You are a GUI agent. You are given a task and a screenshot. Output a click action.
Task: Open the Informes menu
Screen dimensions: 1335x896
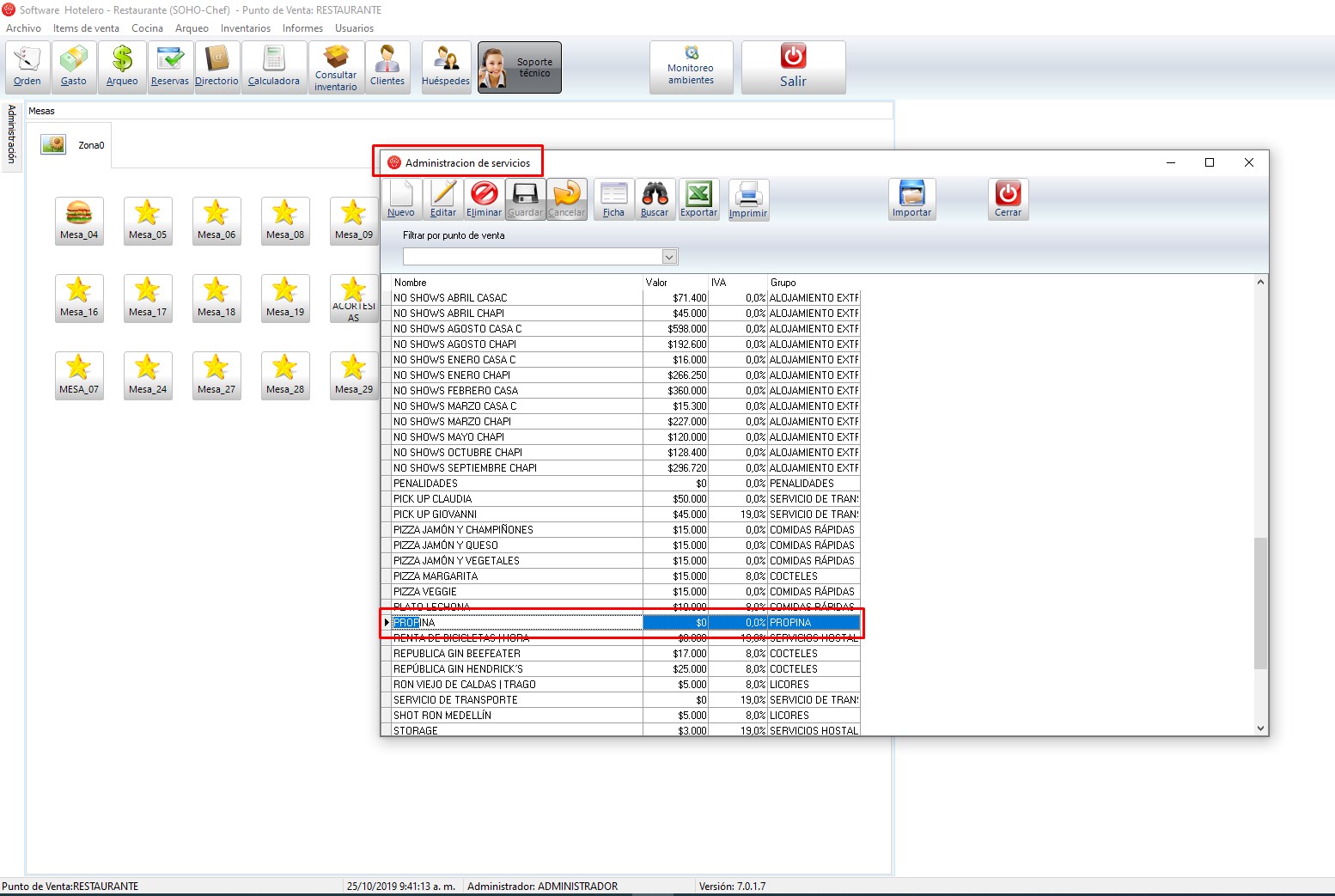coord(302,28)
